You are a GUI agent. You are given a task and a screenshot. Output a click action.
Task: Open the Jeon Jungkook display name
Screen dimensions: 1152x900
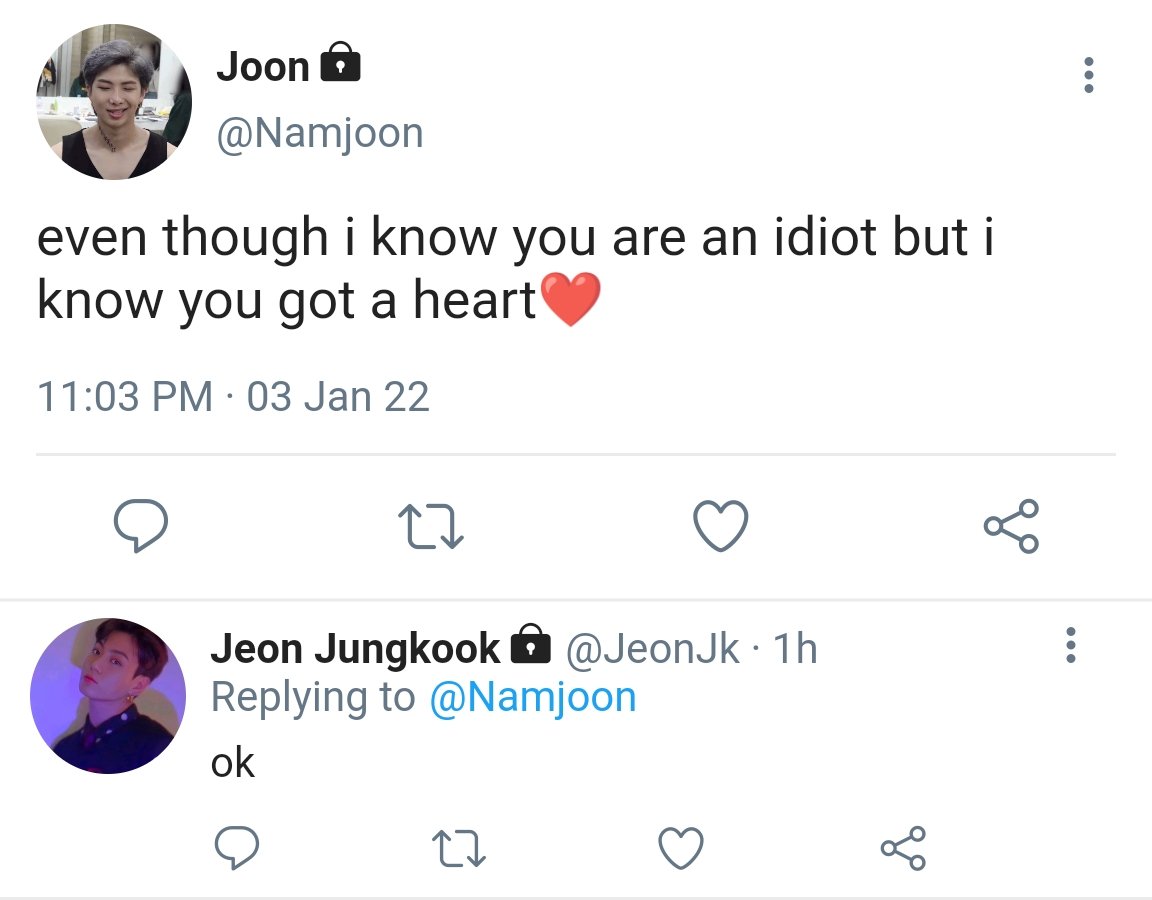[356, 649]
